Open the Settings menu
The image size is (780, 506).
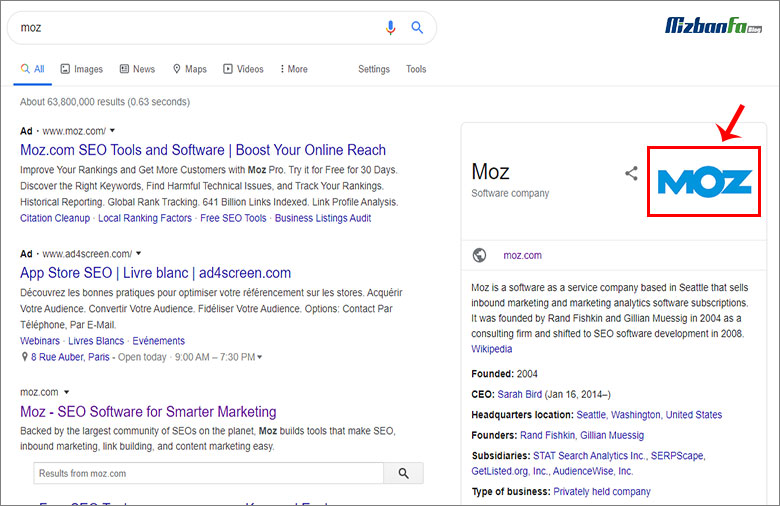(374, 69)
